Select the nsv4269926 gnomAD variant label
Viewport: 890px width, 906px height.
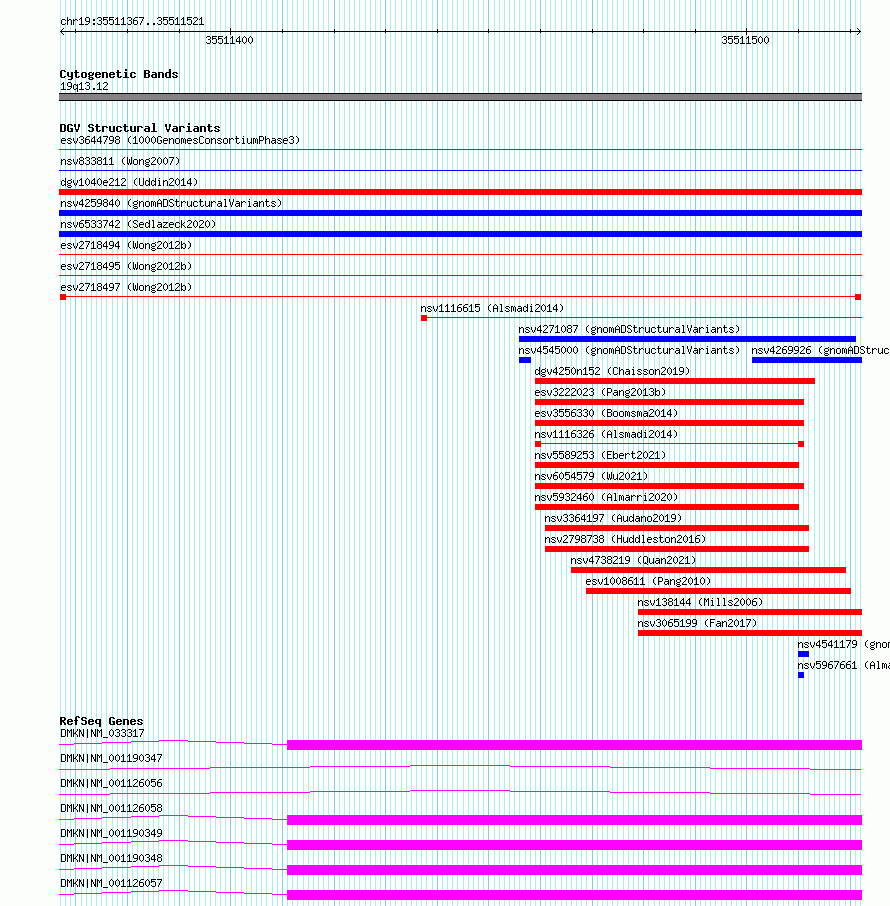820,350
